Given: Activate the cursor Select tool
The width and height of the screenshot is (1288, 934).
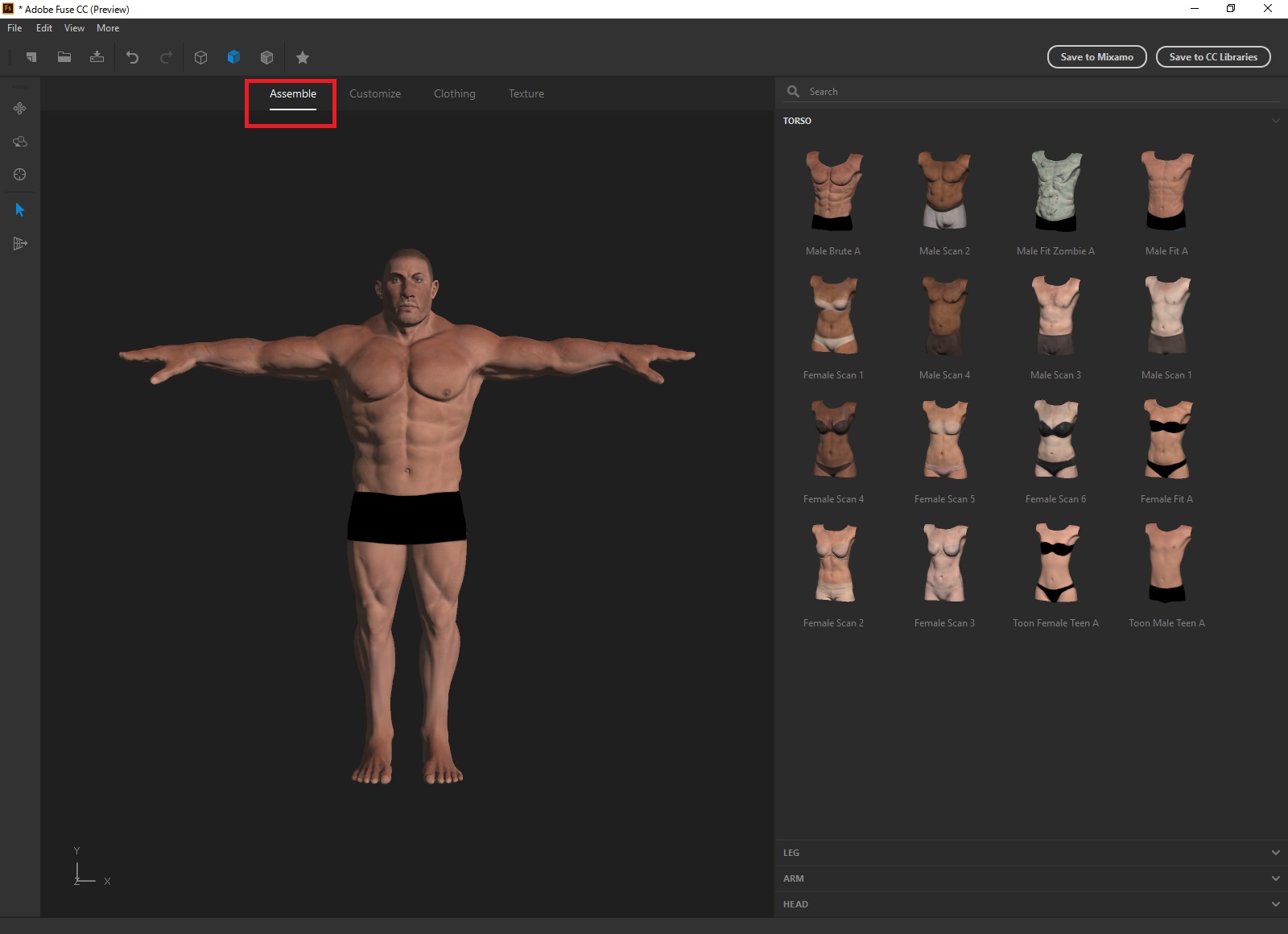Looking at the screenshot, I should click(x=19, y=209).
